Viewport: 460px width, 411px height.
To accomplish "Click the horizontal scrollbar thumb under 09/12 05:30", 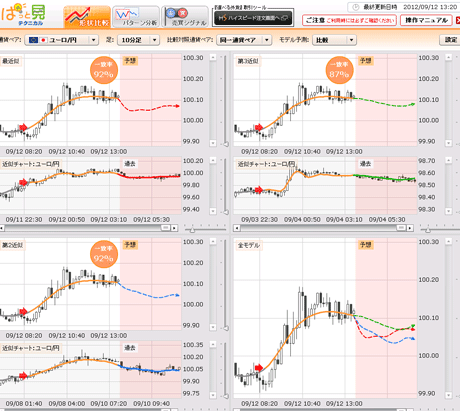I will (x=165, y=228).
